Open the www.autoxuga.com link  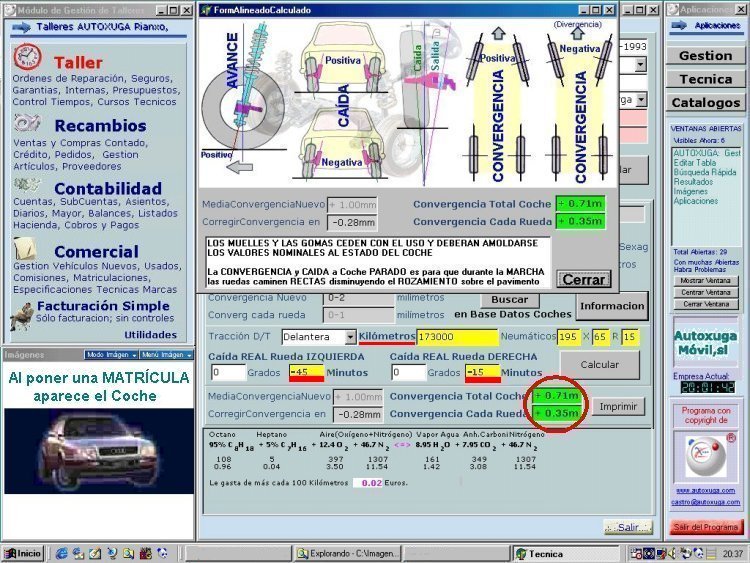point(706,490)
